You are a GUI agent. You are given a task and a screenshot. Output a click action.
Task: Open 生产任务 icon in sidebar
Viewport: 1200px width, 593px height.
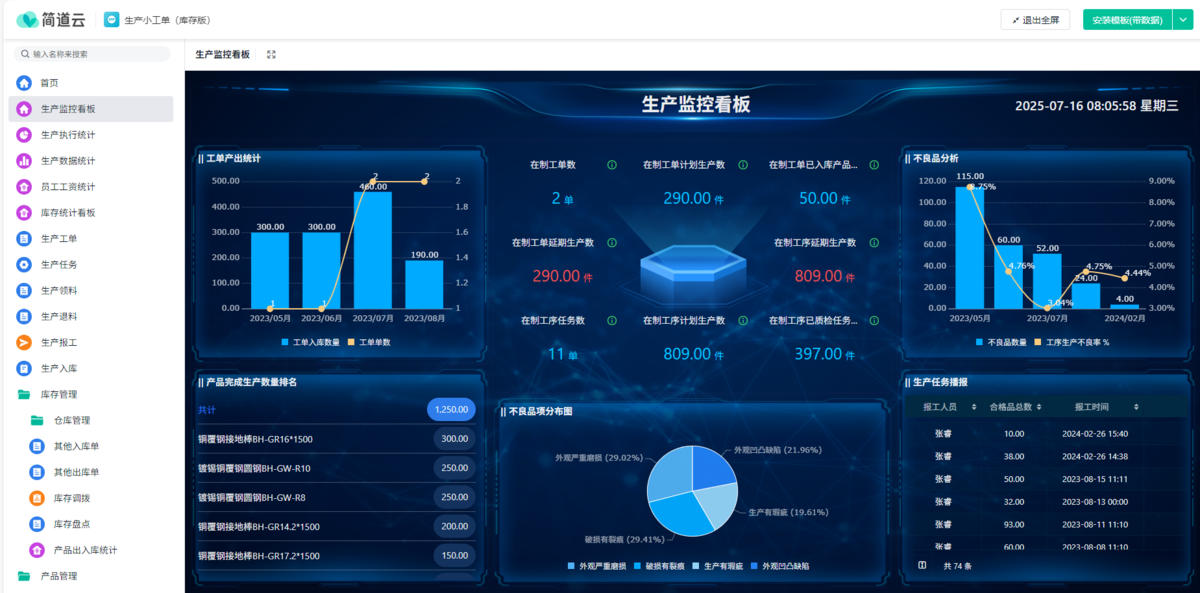pos(24,265)
